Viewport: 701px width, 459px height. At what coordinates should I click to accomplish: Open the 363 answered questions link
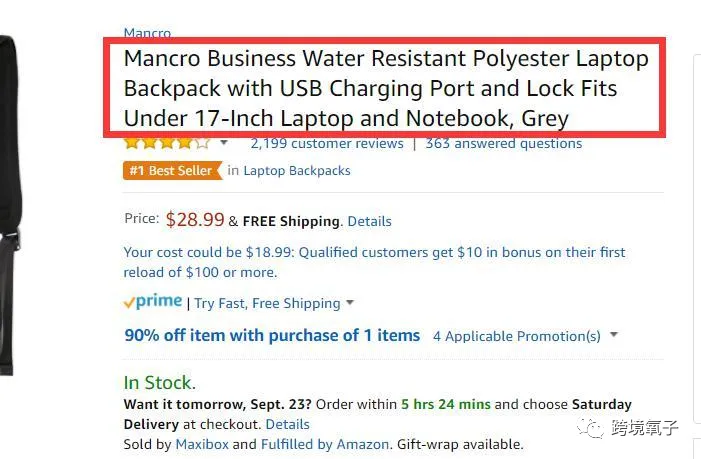[503, 143]
